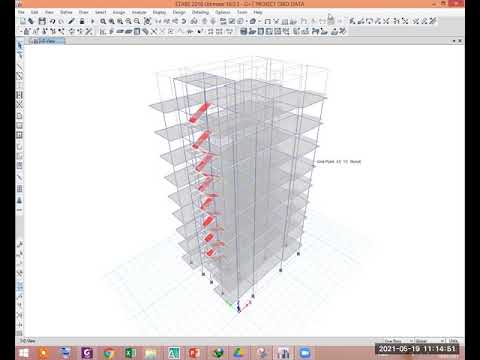Open the File menu
The image size is (480, 360).
[21, 12]
